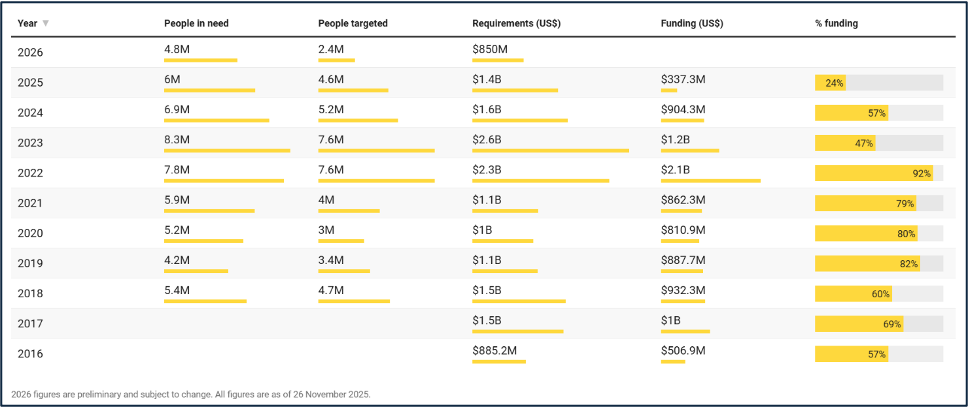Viewport: 968px width, 408px height.
Task: Click the Requirements (US$) column header
Action: [519, 23]
